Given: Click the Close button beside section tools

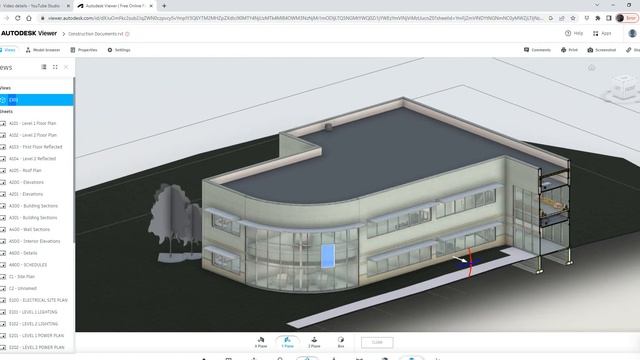Looking at the screenshot, I should pos(377,342).
